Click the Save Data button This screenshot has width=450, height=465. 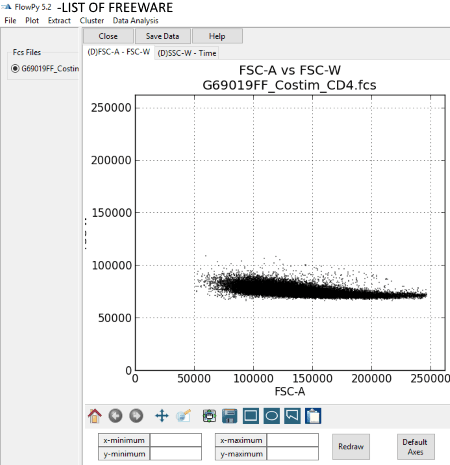163,36
